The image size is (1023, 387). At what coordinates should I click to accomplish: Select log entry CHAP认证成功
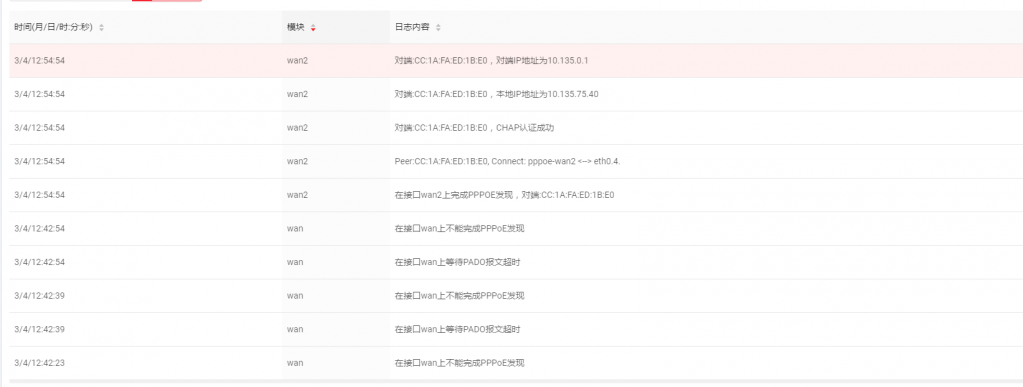click(x=474, y=128)
